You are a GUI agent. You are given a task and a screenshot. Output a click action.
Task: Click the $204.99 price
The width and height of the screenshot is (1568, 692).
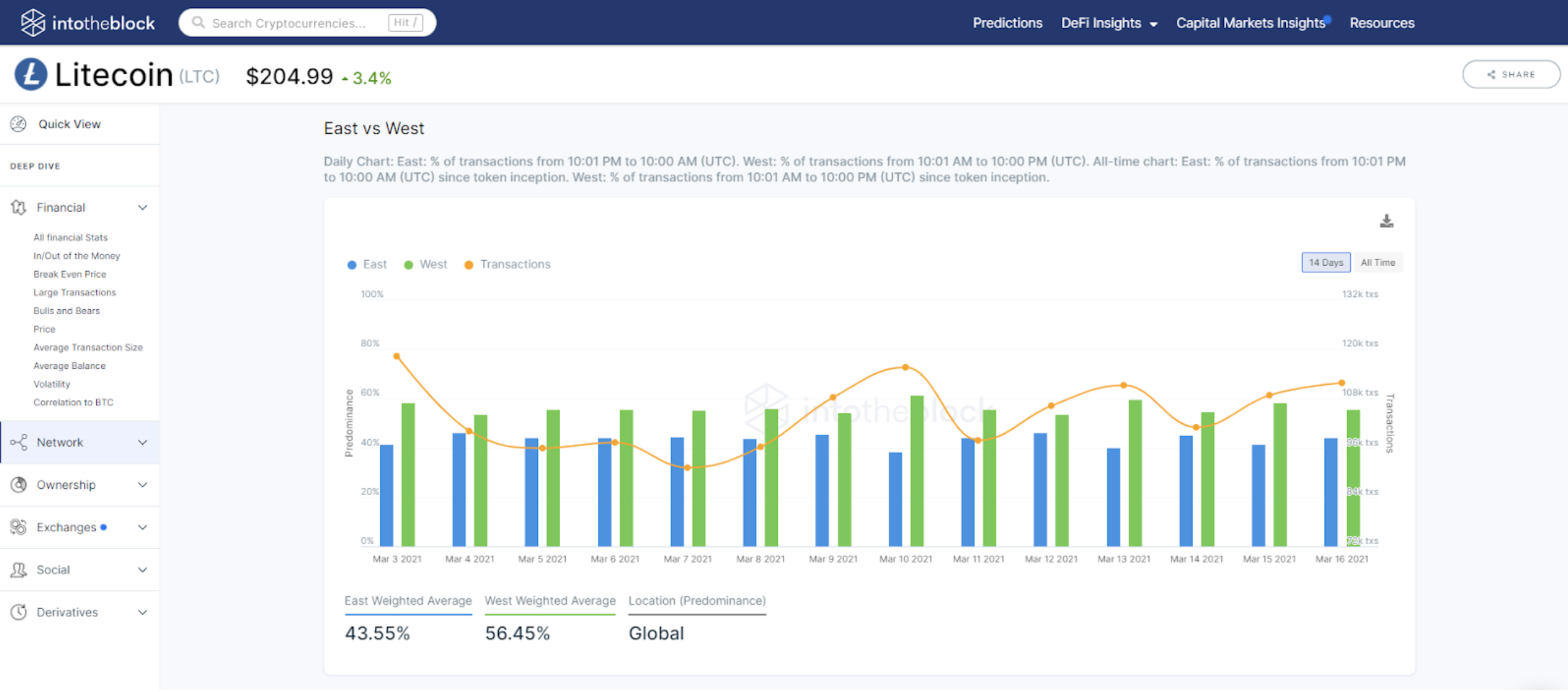pyautogui.click(x=289, y=77)
